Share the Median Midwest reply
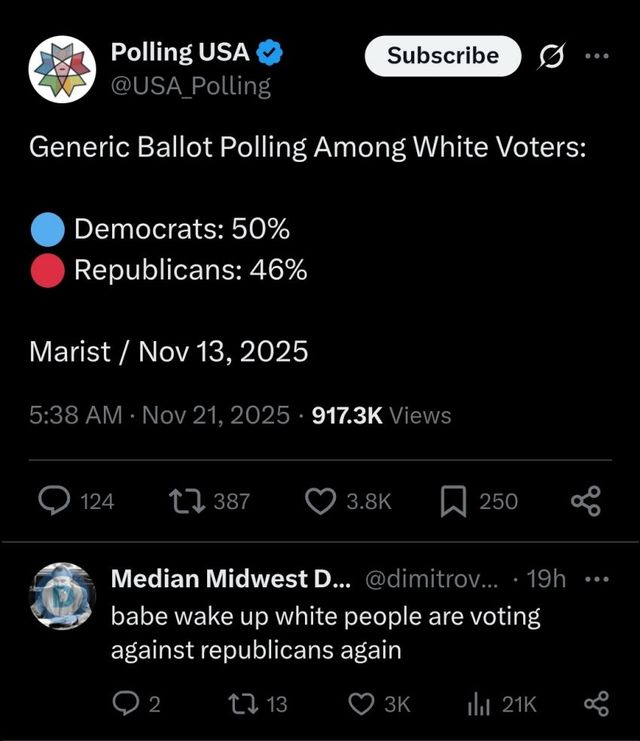Image resolution: width=640 pixels, height=741 pixels. point(596,704)
